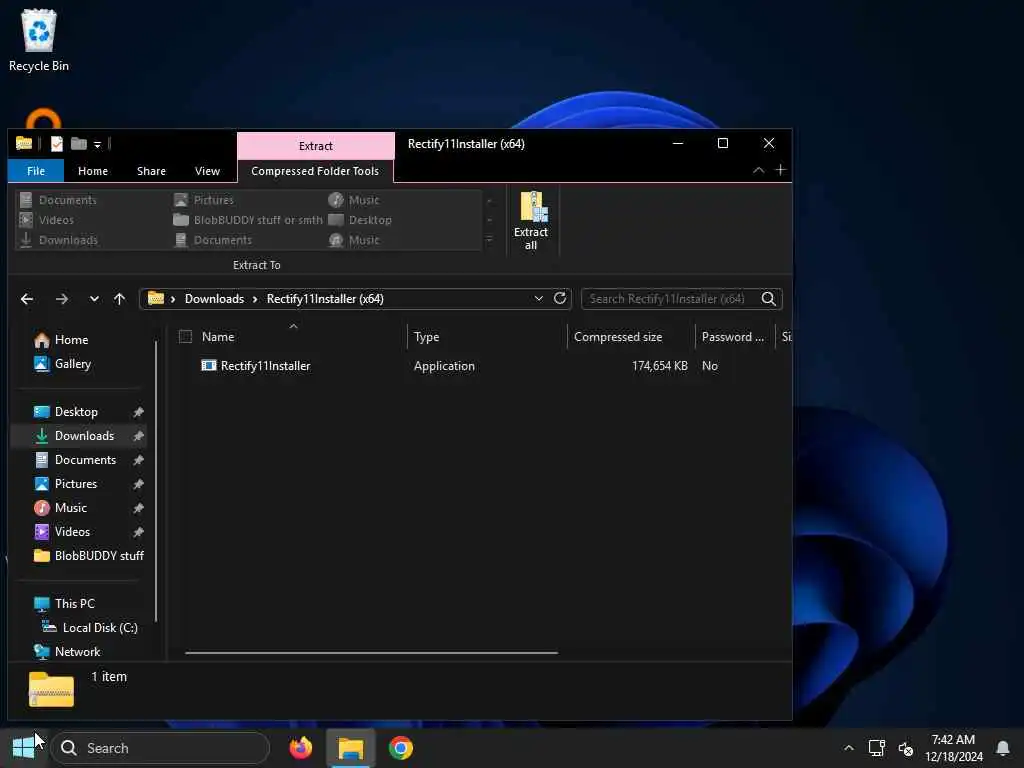This screenshot has height=768, width=1024.
Task: Sort by the Type column header
Action: pyautogui.click(x=487, y=337)
